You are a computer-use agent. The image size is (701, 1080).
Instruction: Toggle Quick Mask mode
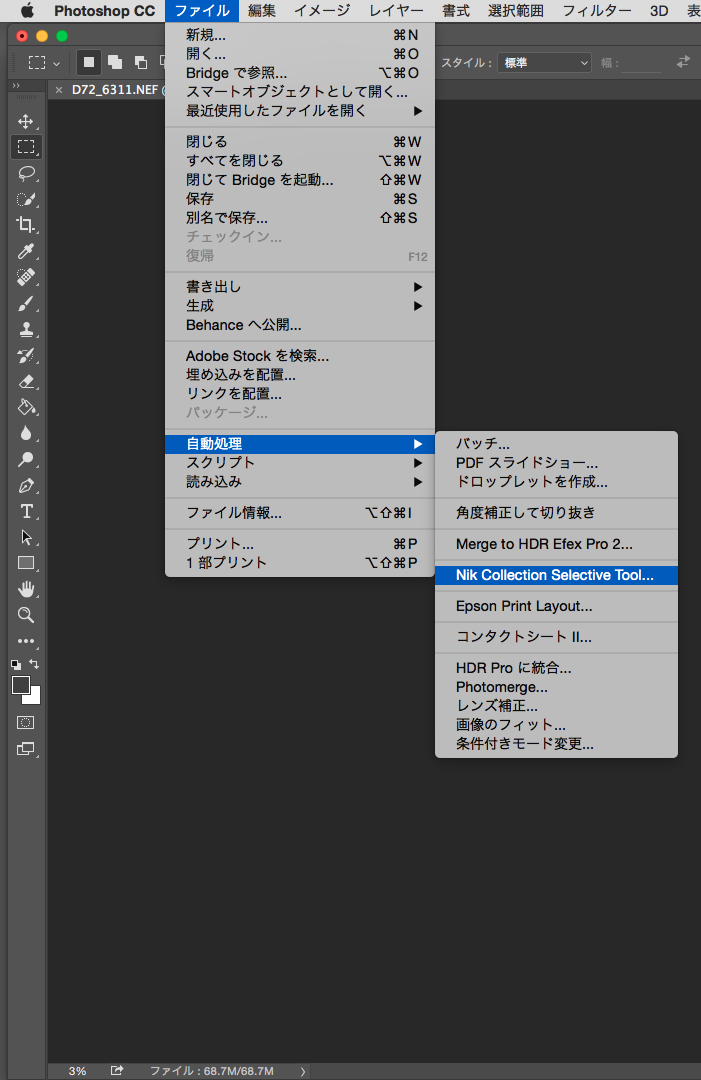25,723
